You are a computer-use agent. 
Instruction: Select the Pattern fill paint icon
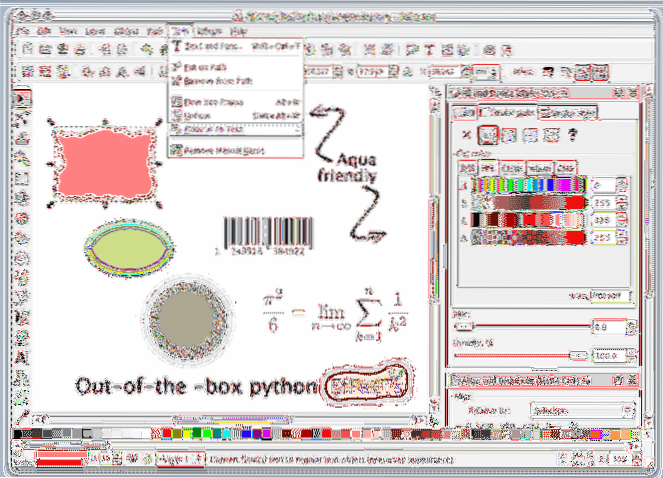pyautogui.click(x=550, y=134)
